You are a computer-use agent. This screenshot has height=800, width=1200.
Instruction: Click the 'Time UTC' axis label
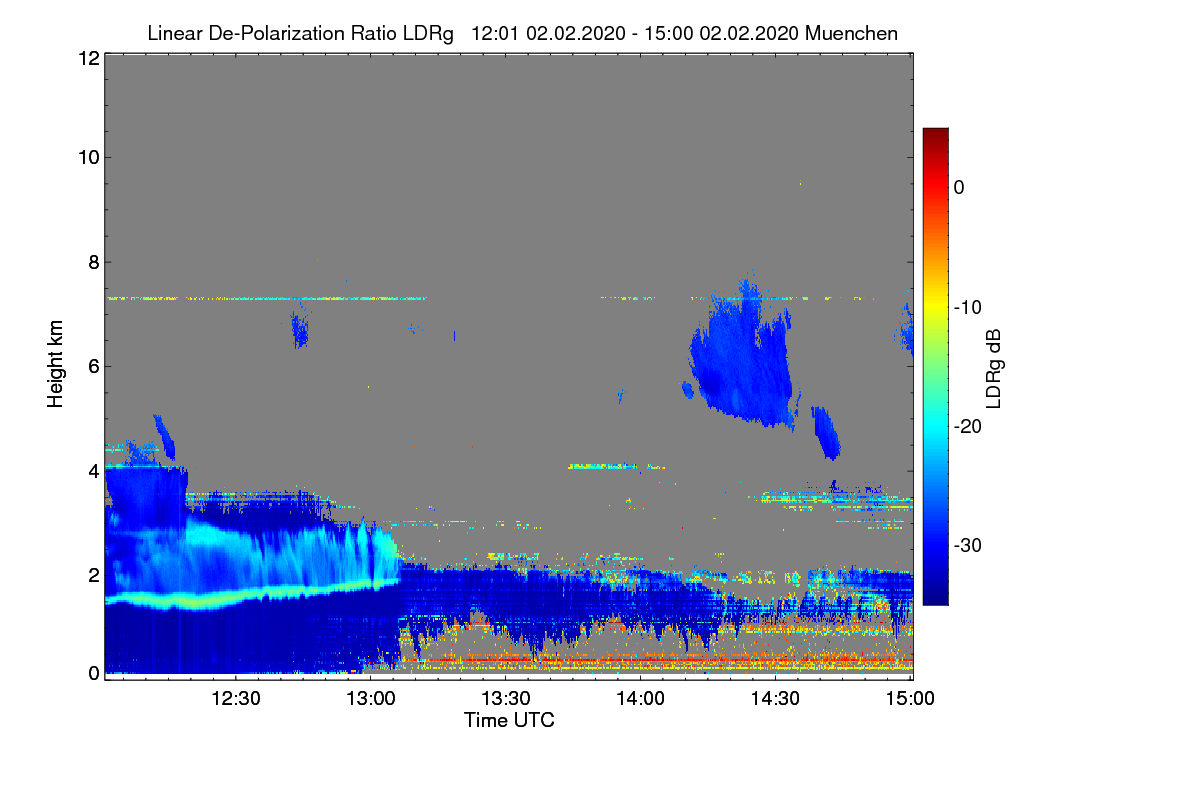509,719
